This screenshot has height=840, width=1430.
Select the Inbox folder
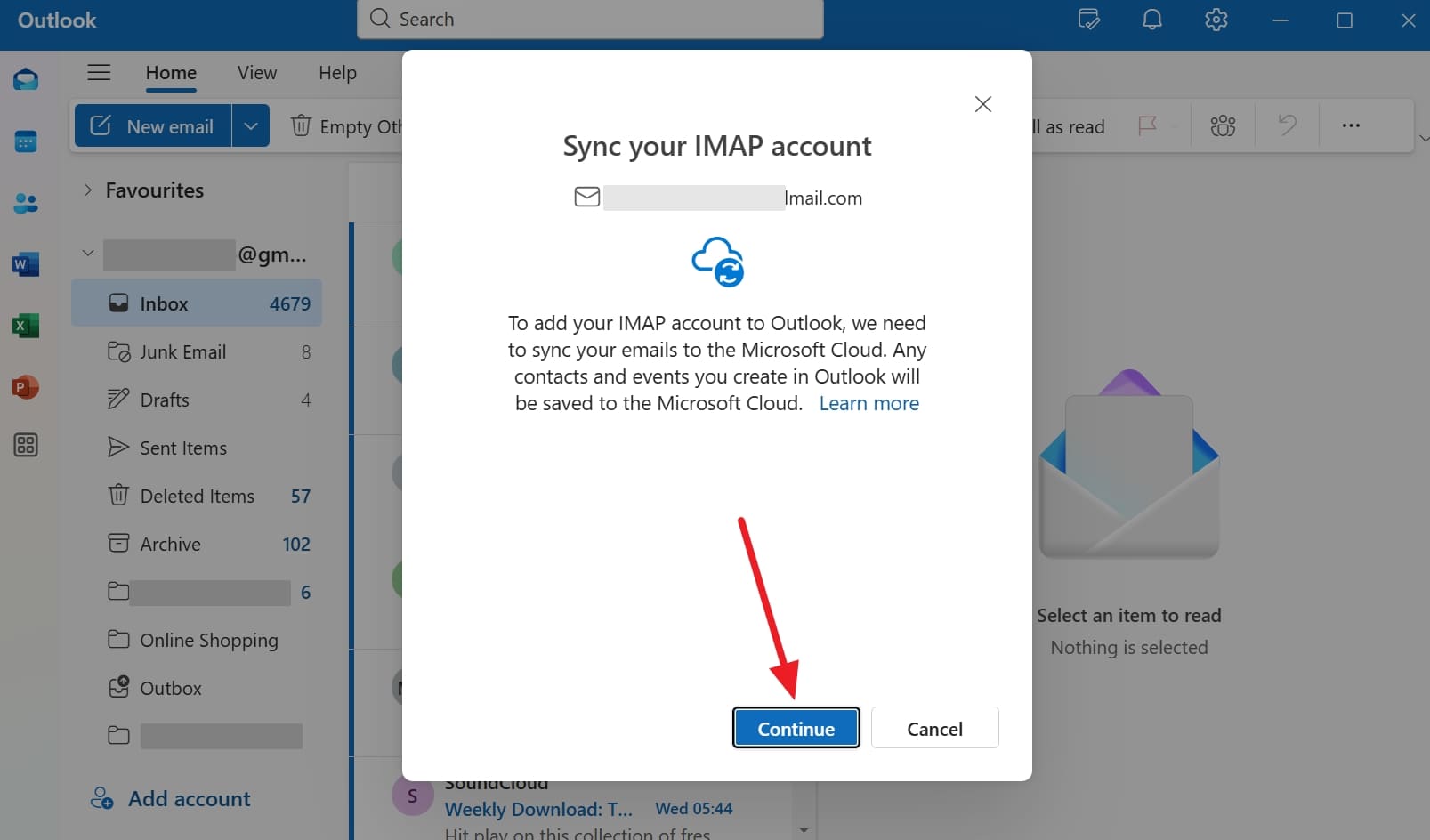click(x=197, y=303)
